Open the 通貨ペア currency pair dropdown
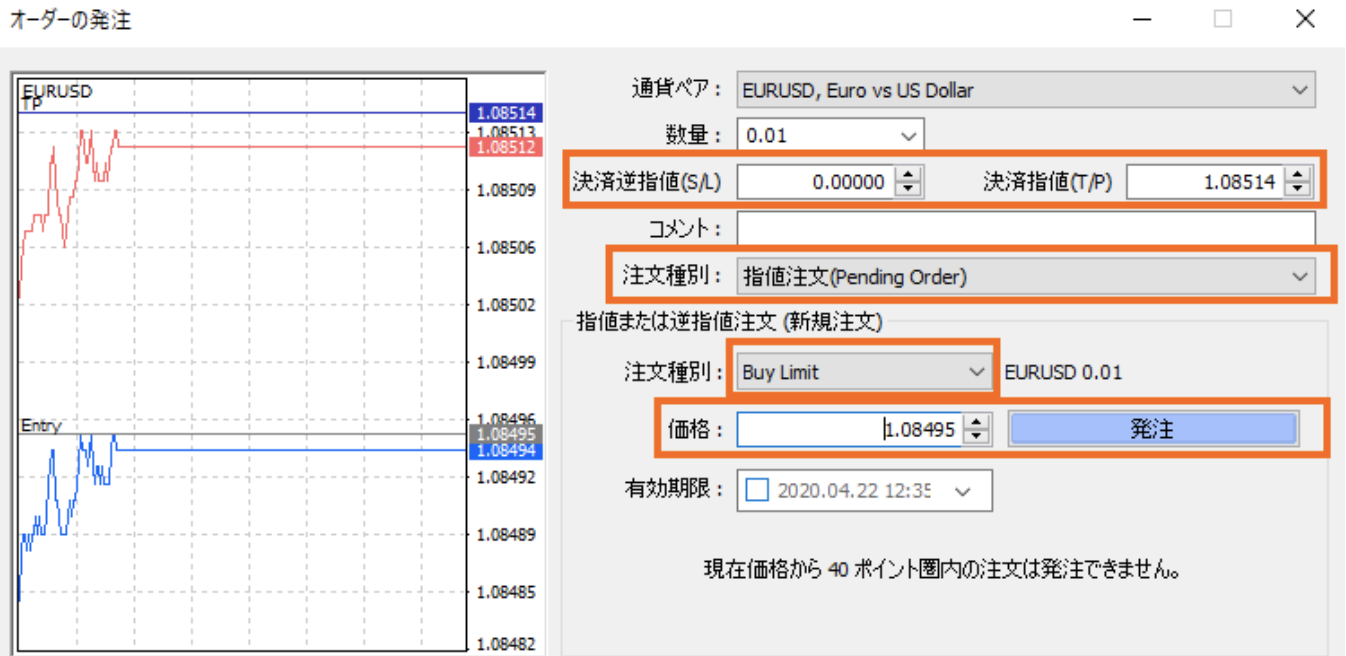The image size is (1346, 656). [x=1302, y=90]
